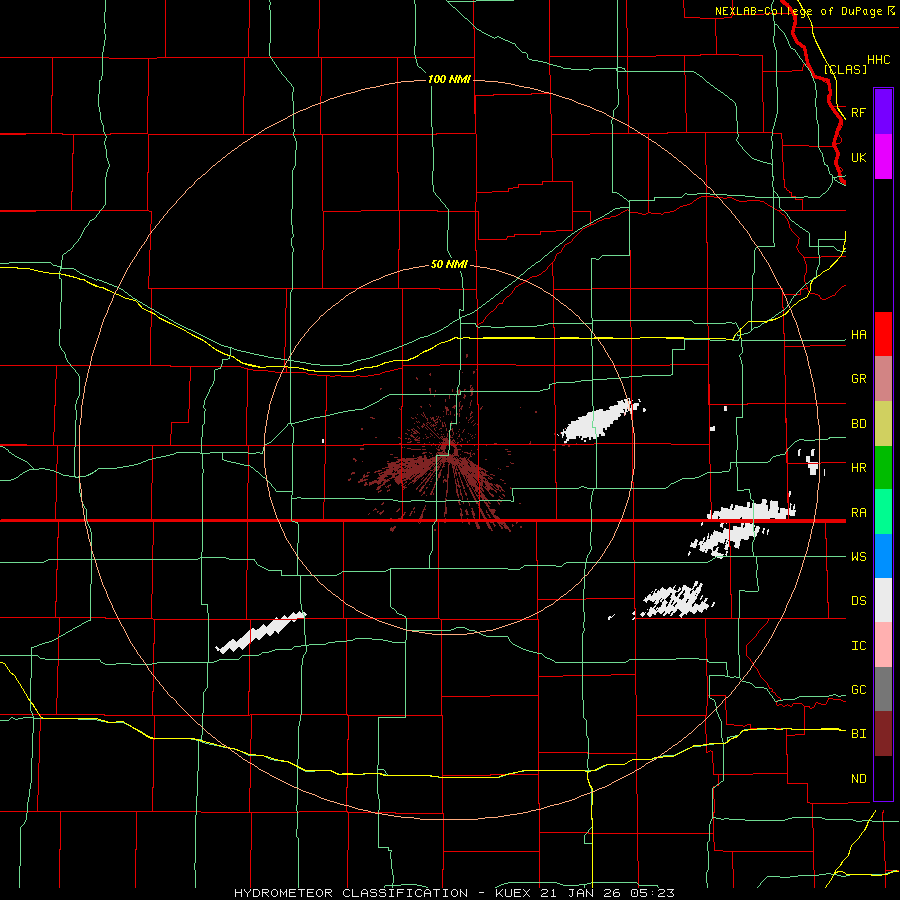Click the 50 NMI range ring label

[449, 264]
